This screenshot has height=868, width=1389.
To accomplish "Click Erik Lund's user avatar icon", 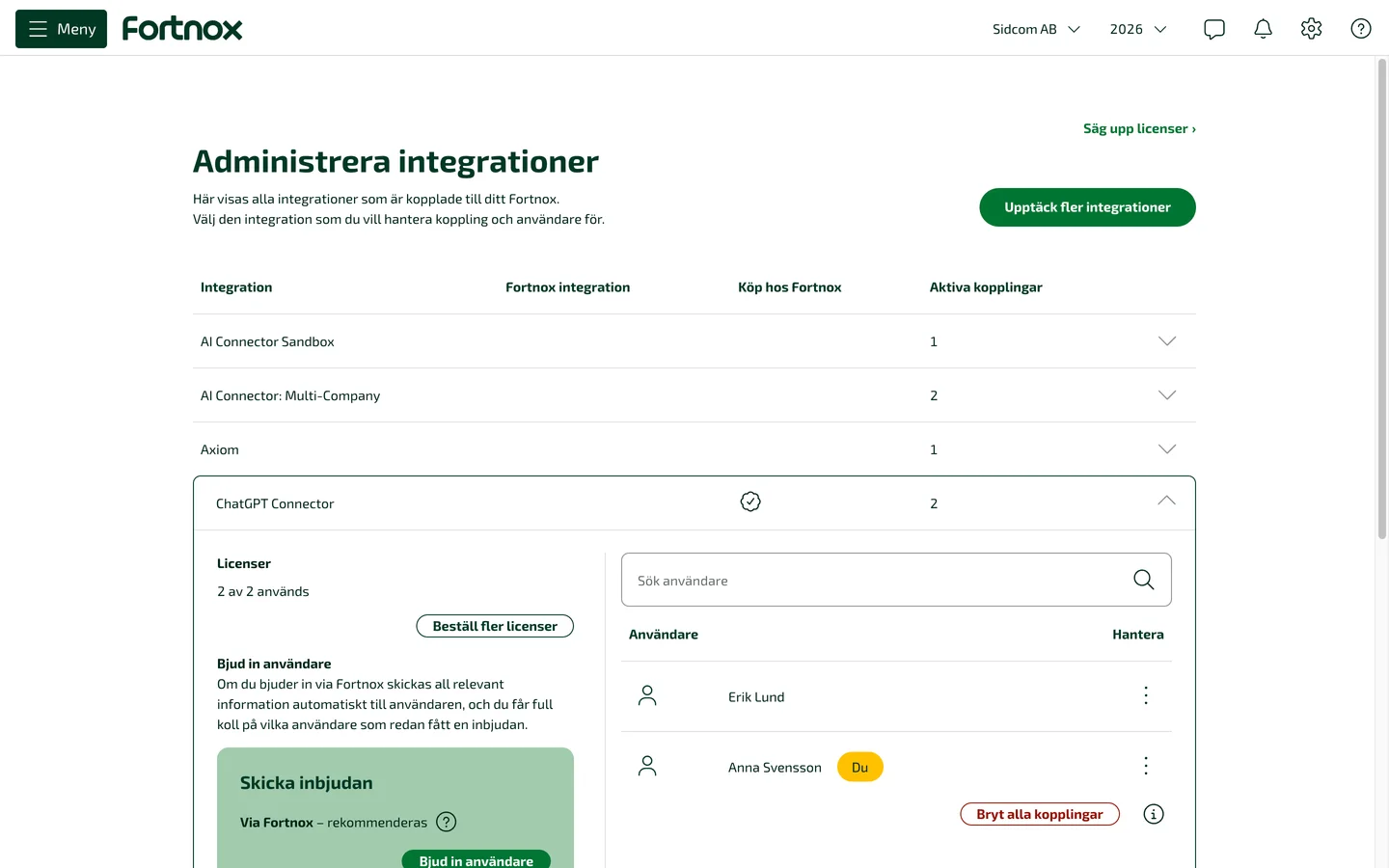I will coord(647,695).
